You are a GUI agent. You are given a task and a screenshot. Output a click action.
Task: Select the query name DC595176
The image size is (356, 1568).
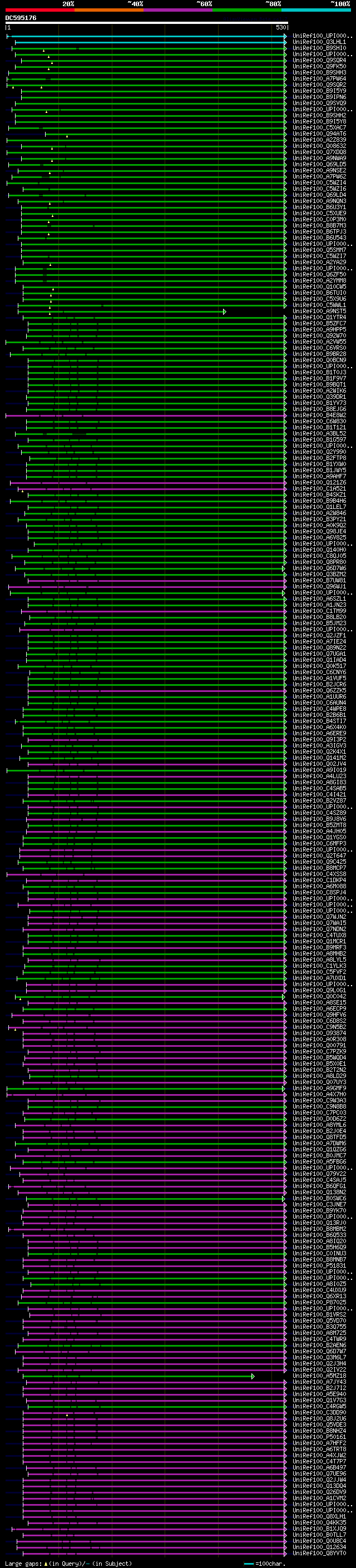[x=21, y=18]
